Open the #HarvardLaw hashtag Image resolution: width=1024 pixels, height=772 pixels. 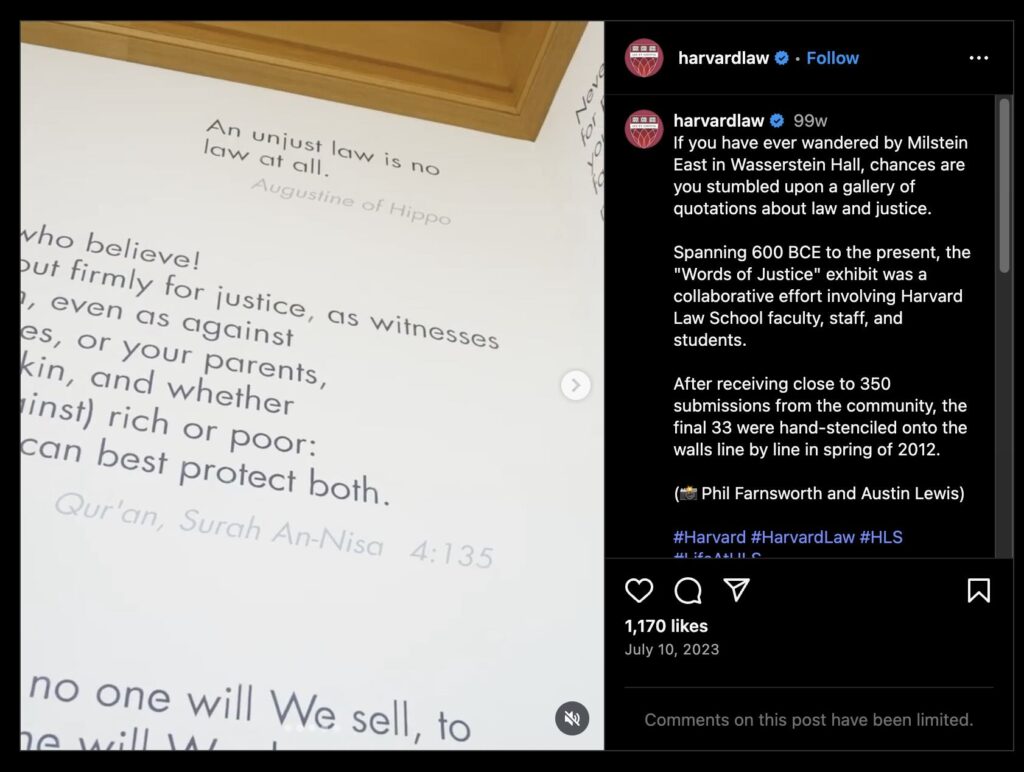click(803, 537)
